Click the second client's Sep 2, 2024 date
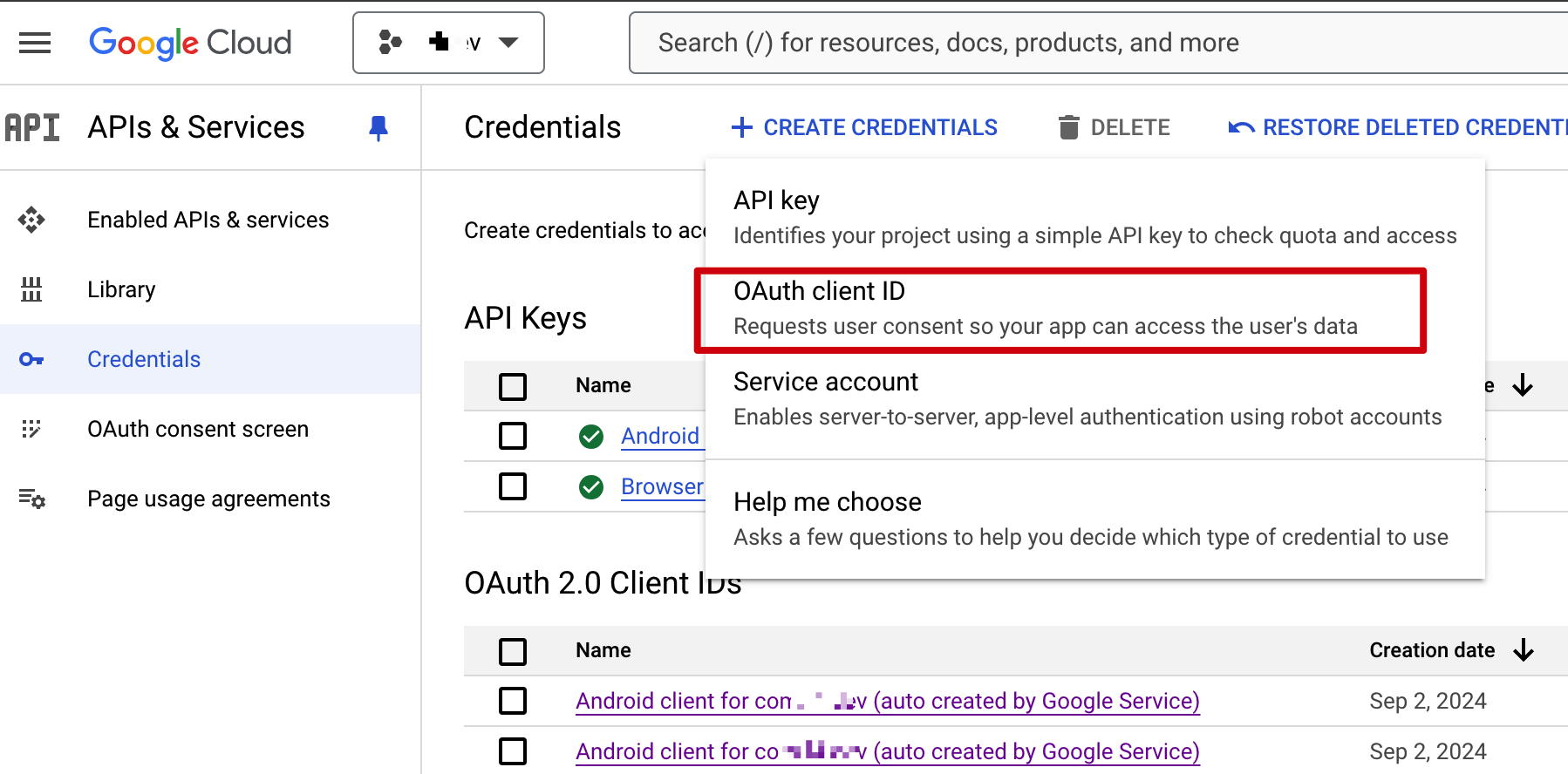The width and height of the screenshot is (1568, 774). 1428,751
